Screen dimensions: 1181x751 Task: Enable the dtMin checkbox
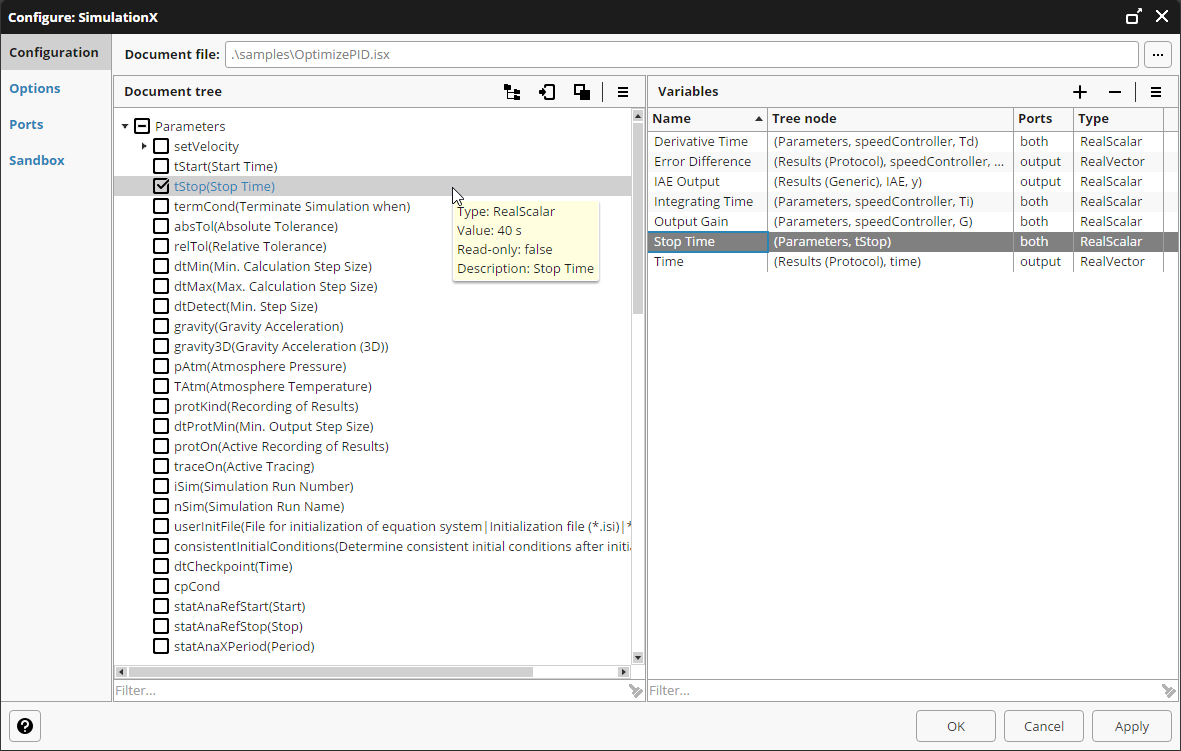click(160, 266)
